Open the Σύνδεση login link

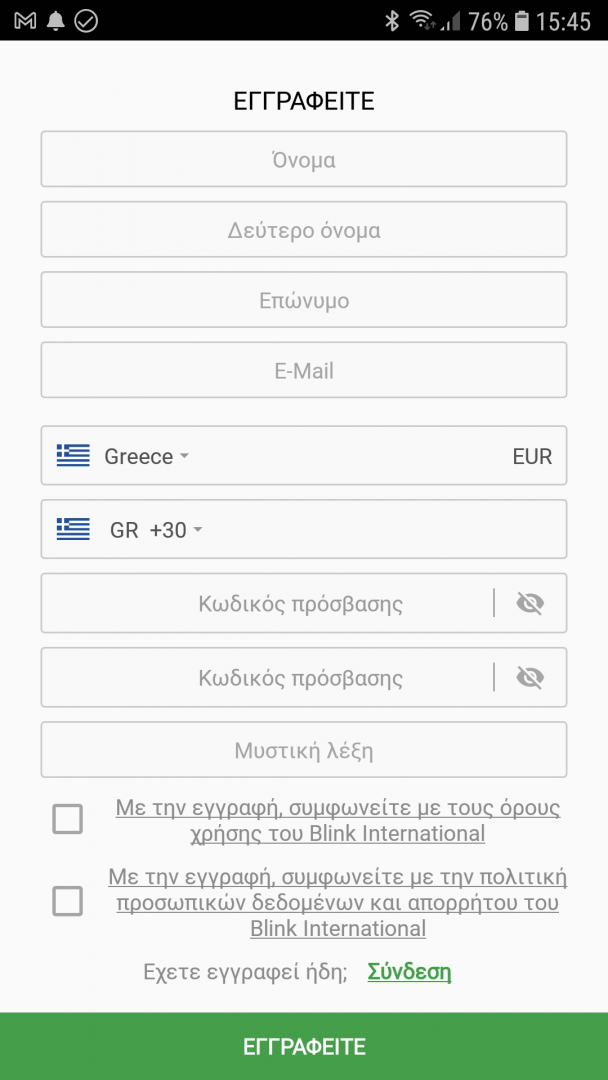pyautogui.click(x=409, y=971)
